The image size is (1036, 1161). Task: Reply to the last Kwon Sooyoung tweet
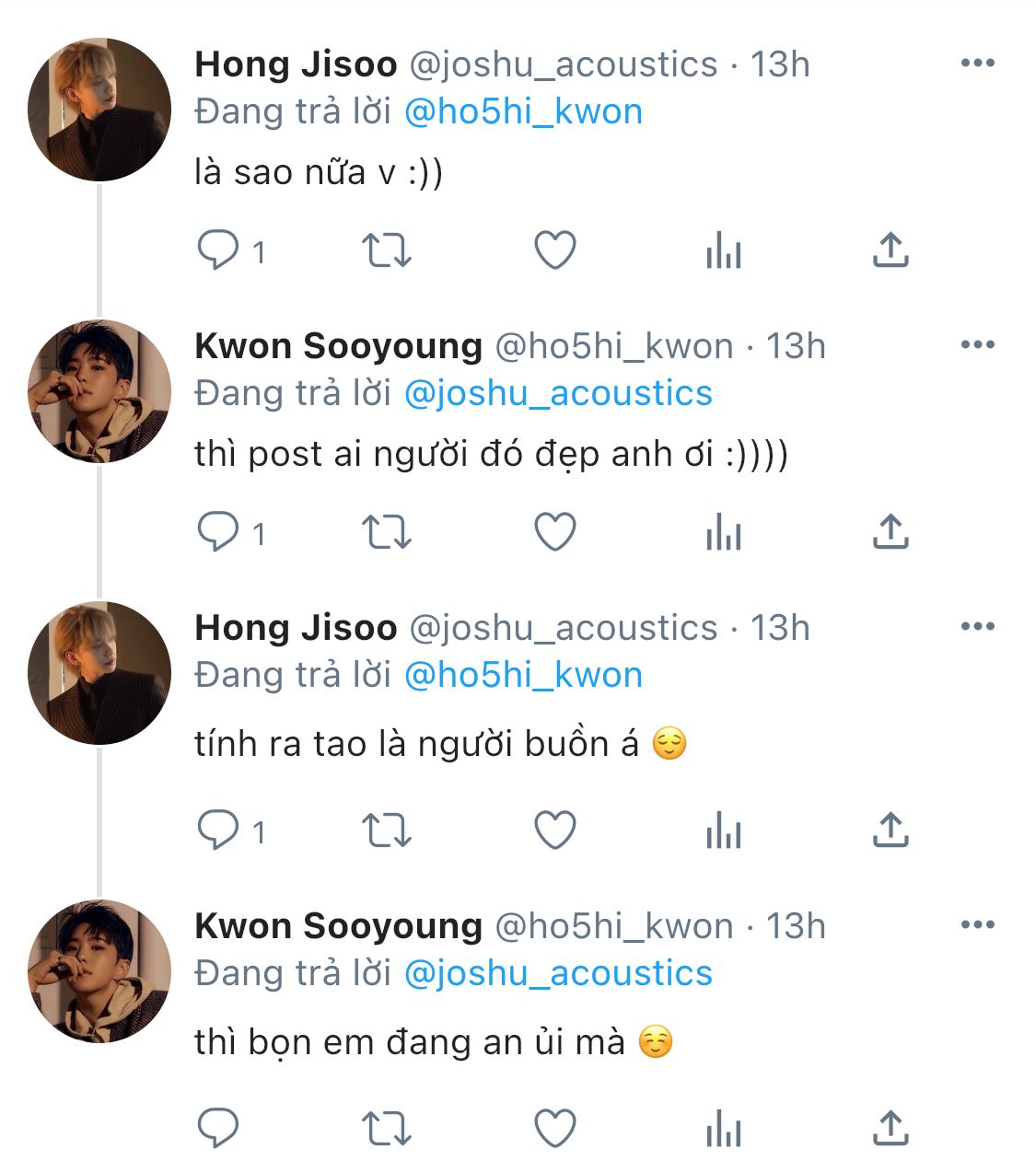pyautogui.click(x=218, y=1130)
